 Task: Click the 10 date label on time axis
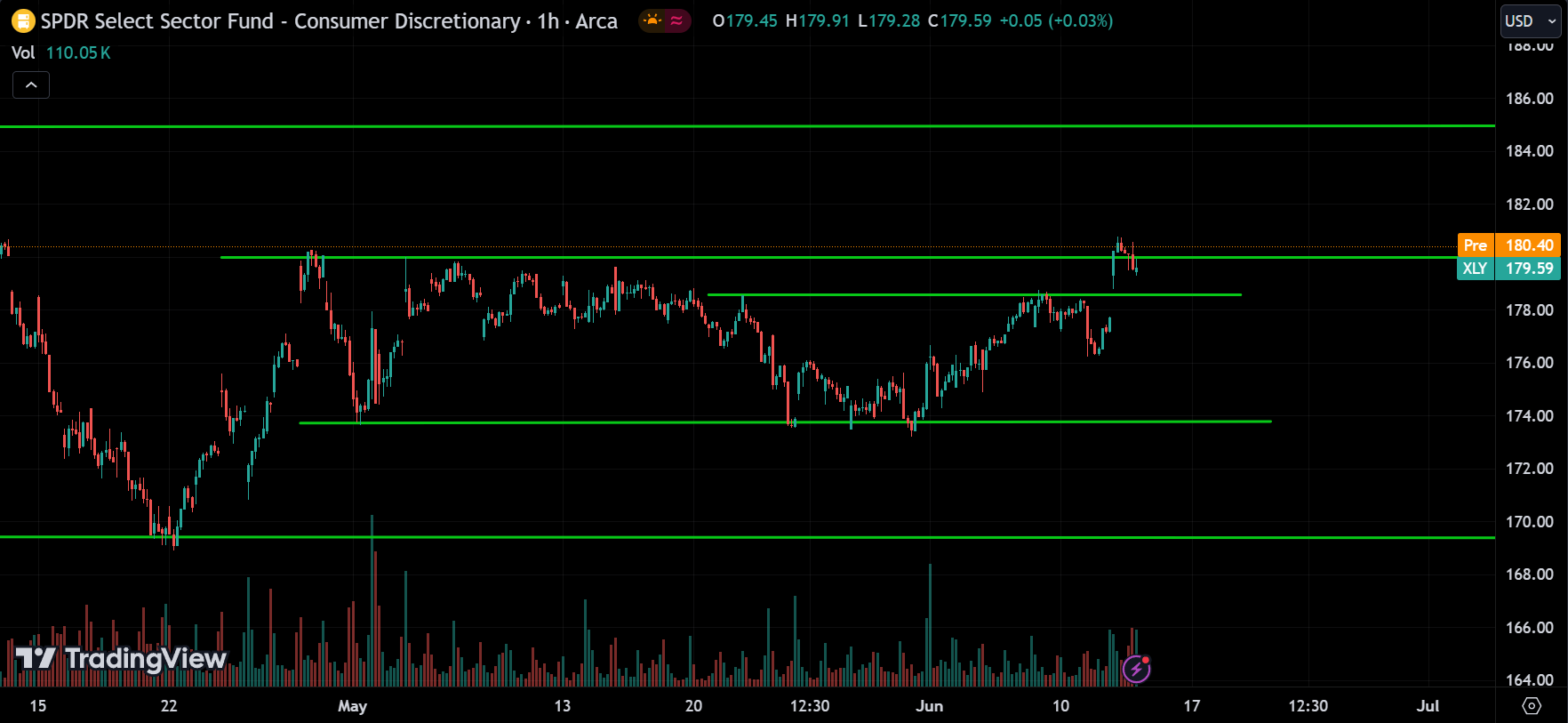[x=1060, y=706]
